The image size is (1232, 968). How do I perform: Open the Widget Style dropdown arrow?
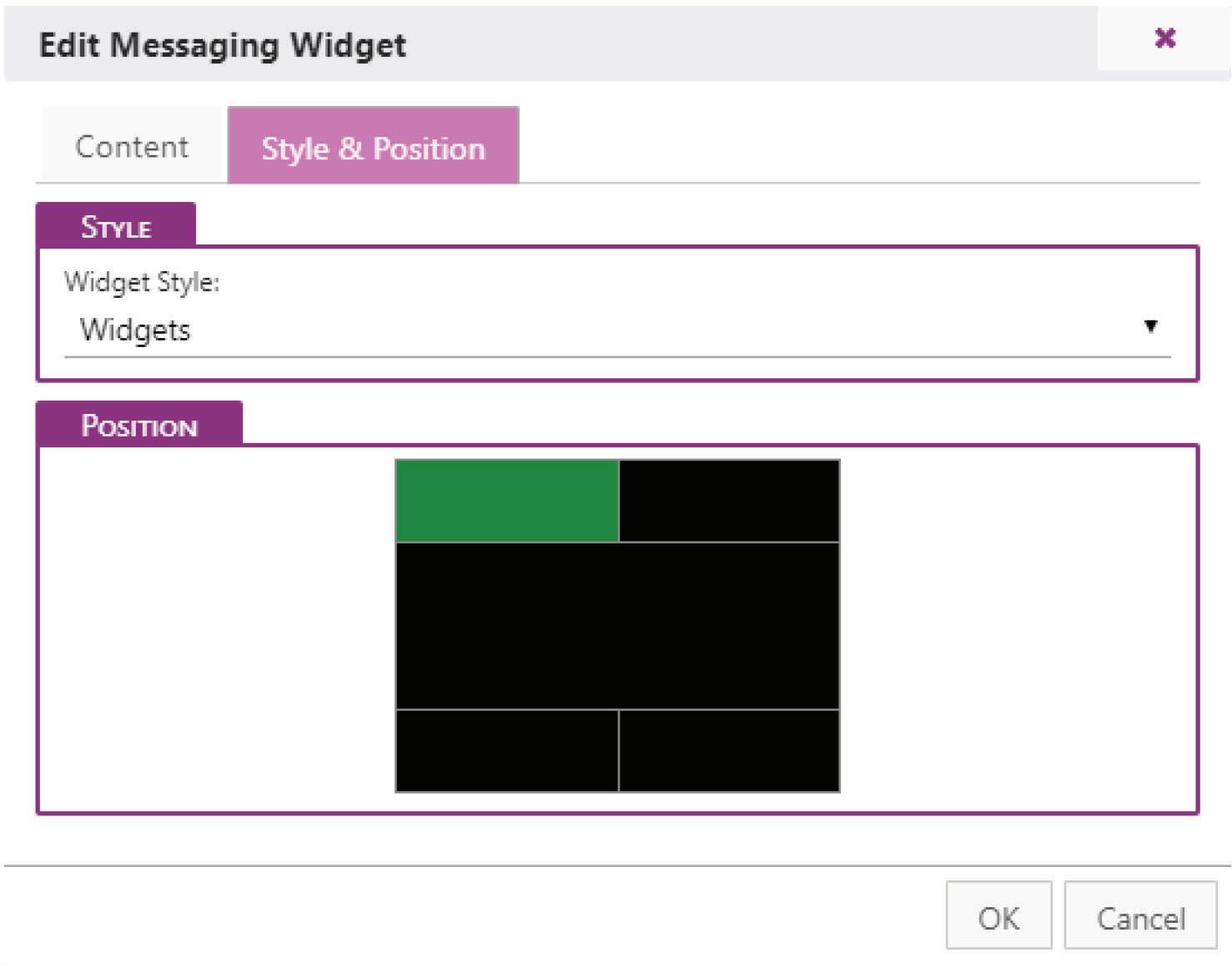click(x=1150, y=326)
